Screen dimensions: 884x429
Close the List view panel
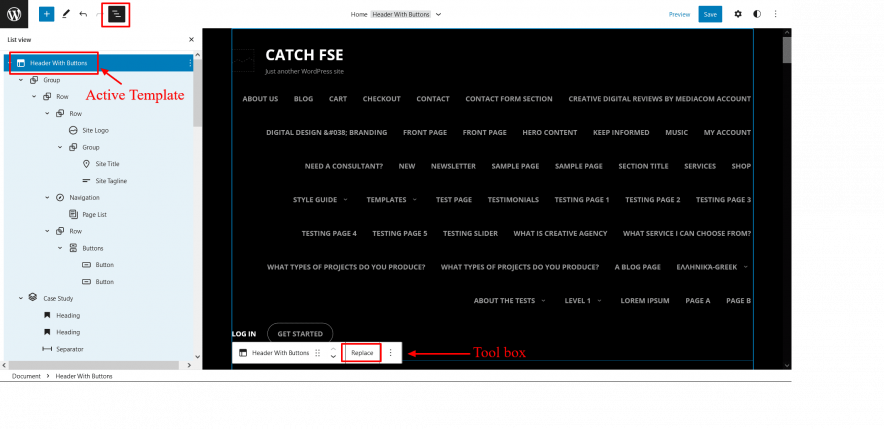click(x=191, y=40)
